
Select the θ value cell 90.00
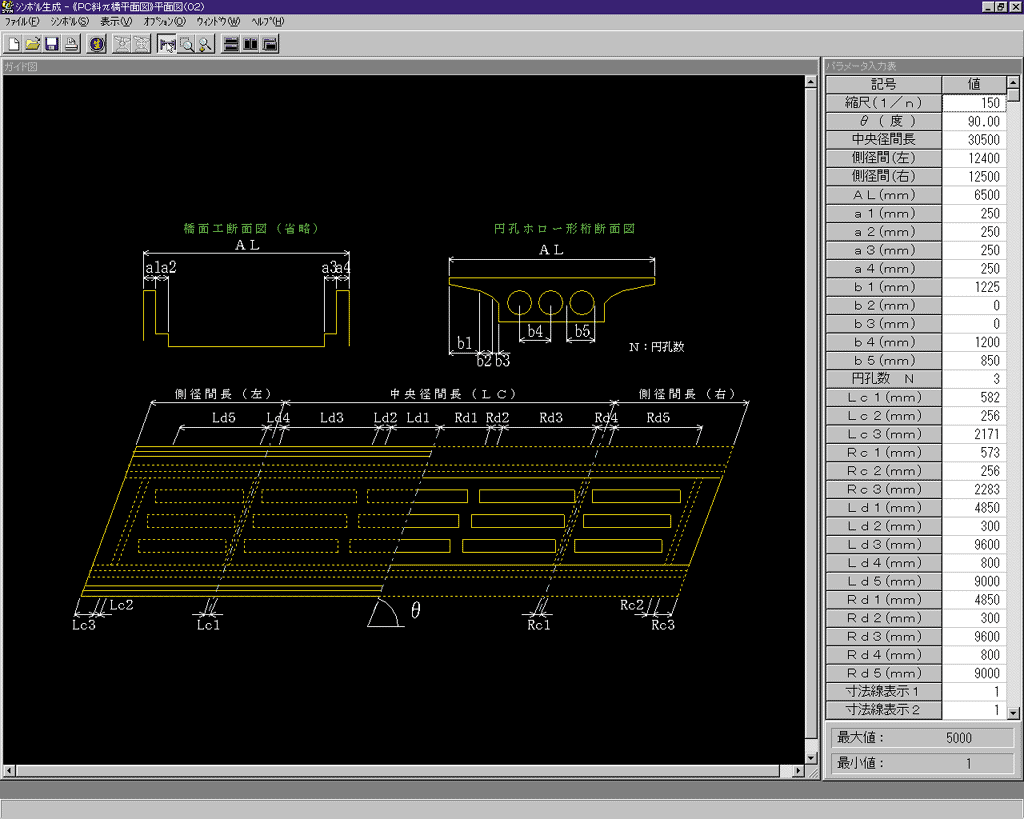pyautogui.click(x=974, y=121)
